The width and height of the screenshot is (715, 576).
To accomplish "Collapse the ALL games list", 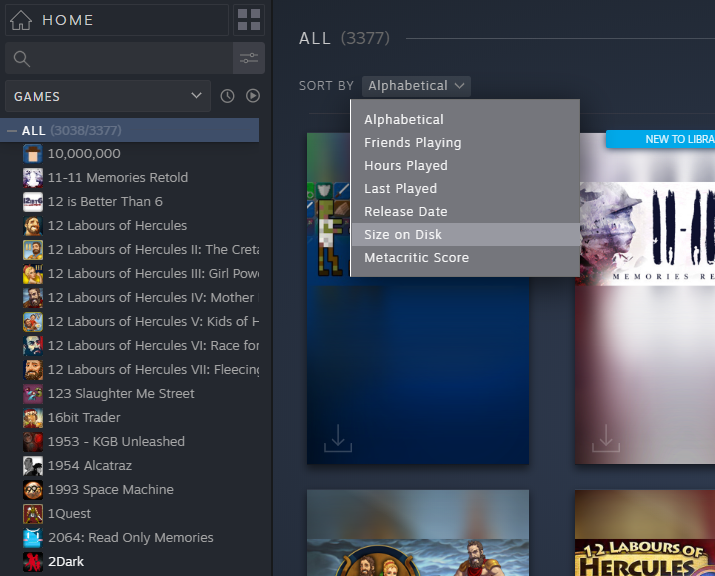I will (12, 131).
